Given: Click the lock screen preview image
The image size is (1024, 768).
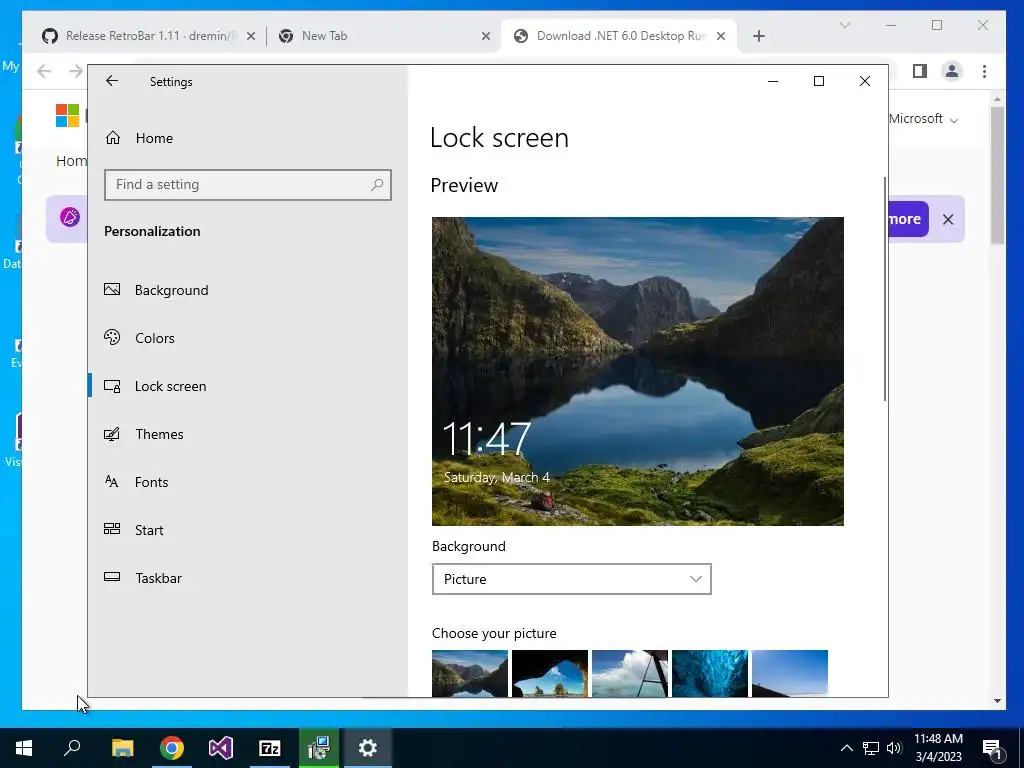Looking at the screenshot, I should click(637, 371).
